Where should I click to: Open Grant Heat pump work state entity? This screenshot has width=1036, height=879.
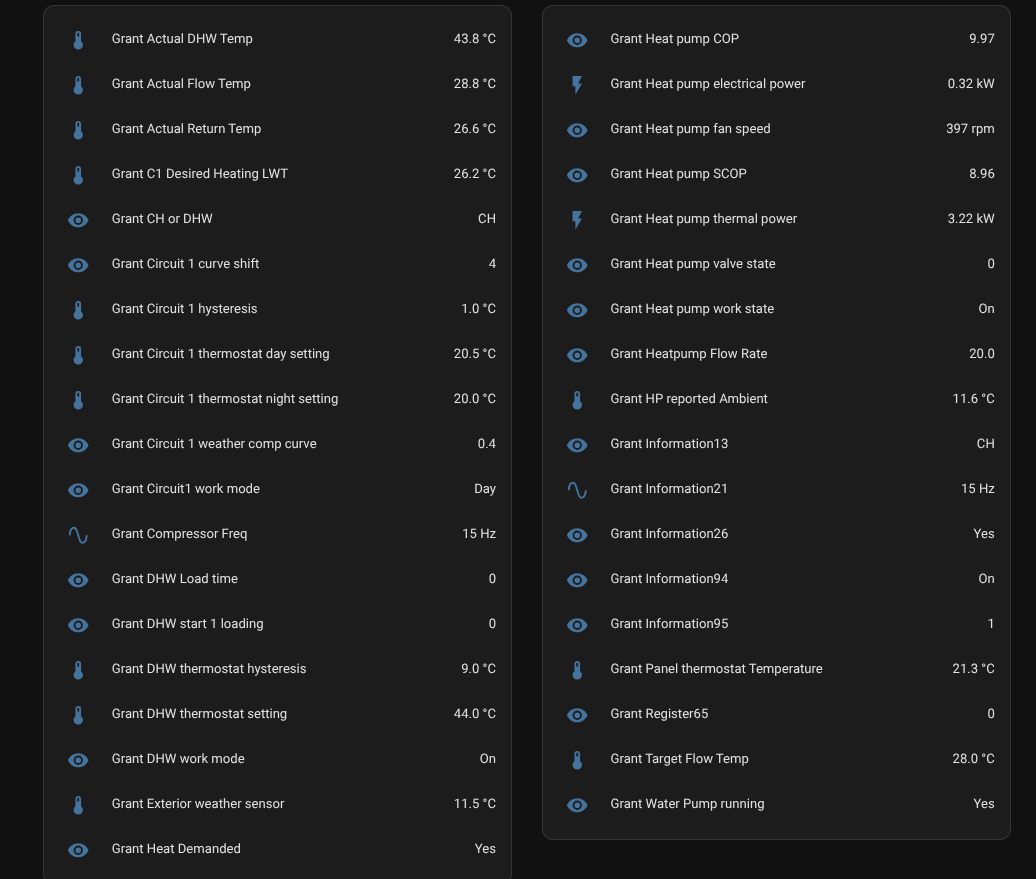692,309
